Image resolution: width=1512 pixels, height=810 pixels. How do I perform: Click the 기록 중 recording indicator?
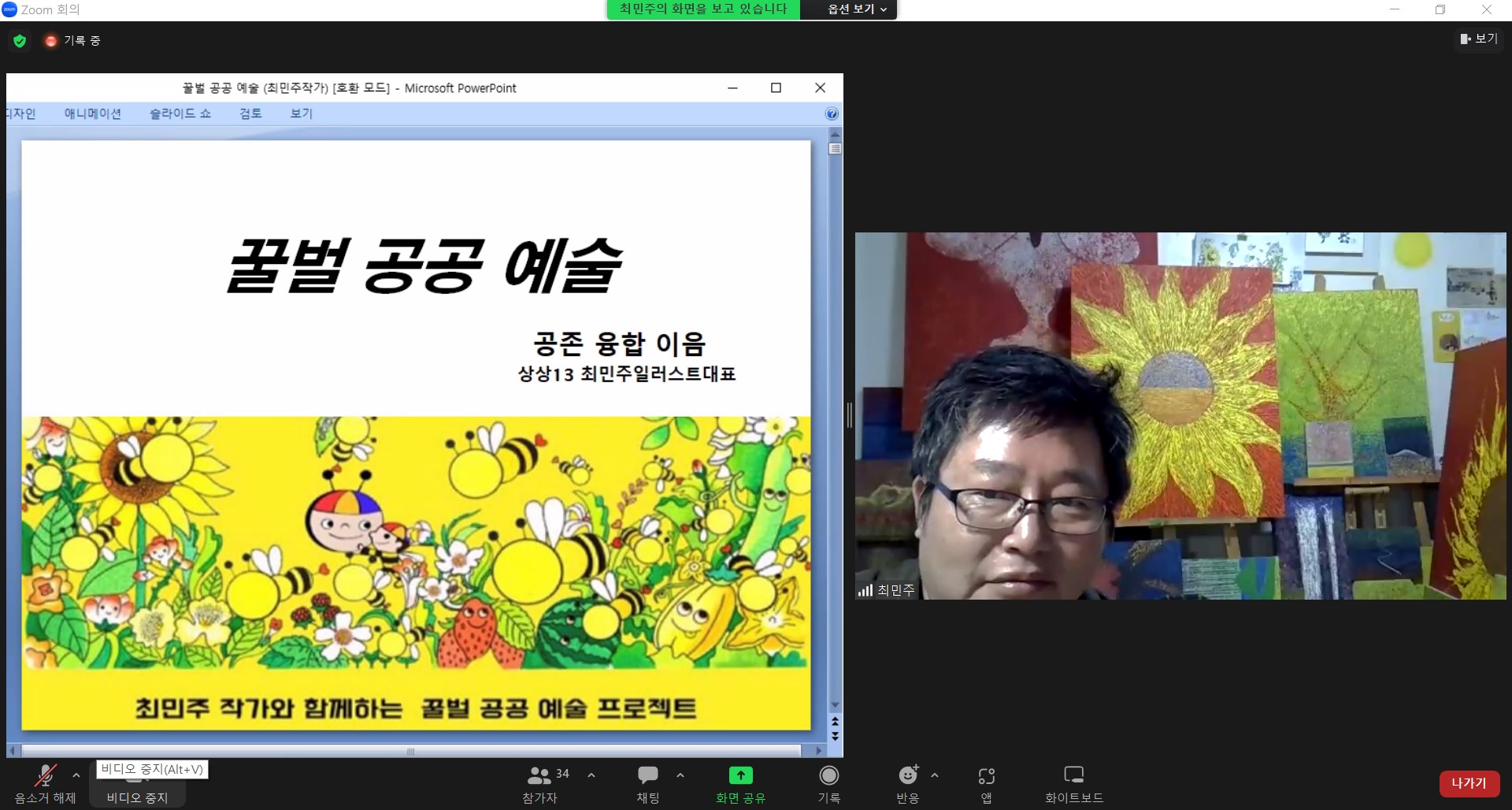pyautogui.click(x=72, y=41)
